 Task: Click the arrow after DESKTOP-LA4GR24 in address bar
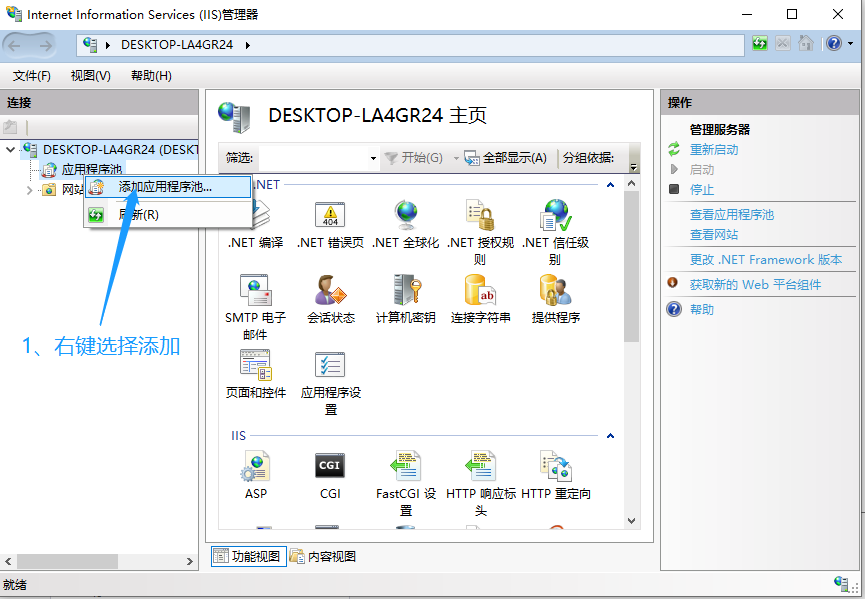(248, 45)
